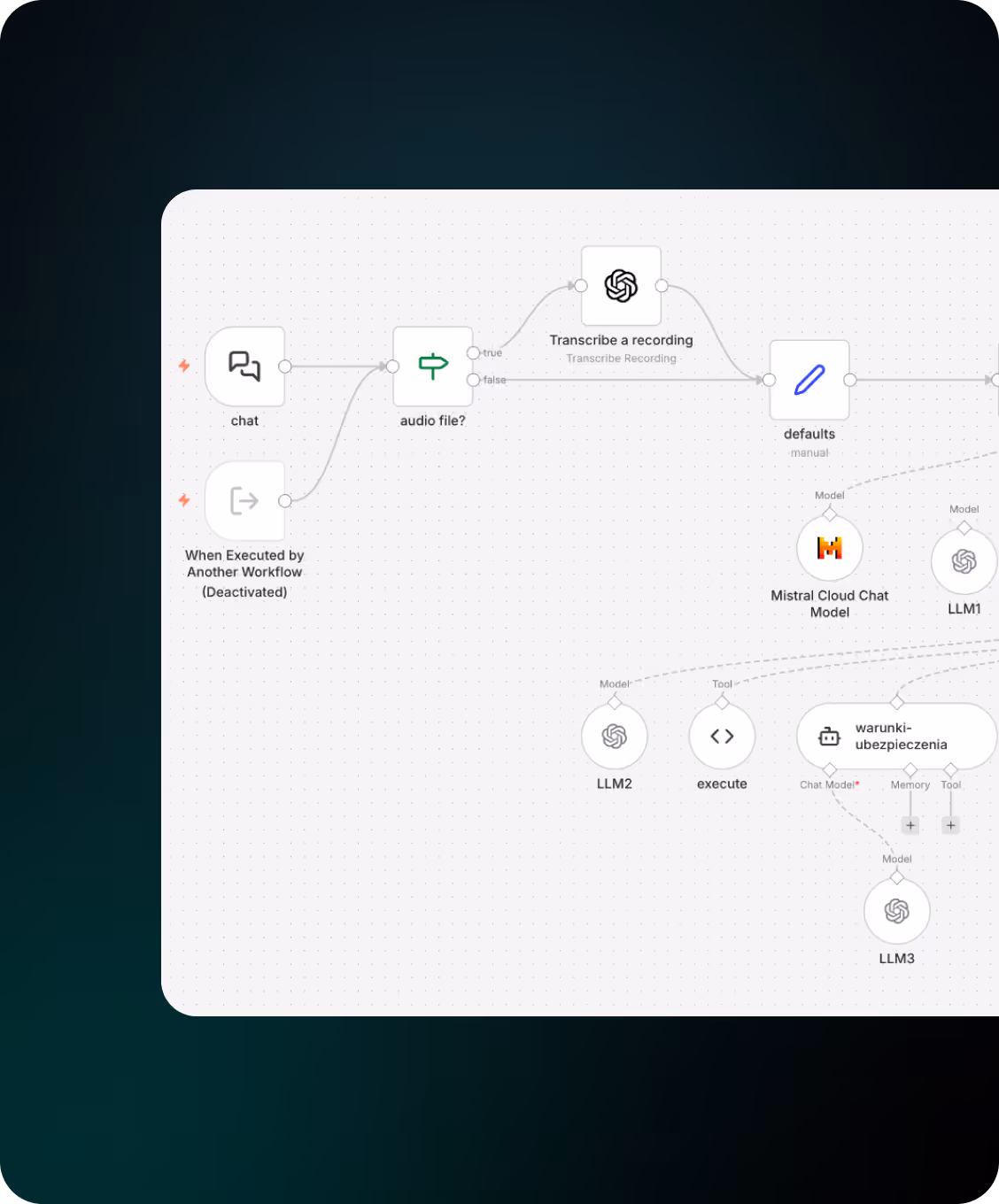Viewport: 999px width, 1204px height.
Task: Open the "execute" code tool node
Action: (722, 736)
